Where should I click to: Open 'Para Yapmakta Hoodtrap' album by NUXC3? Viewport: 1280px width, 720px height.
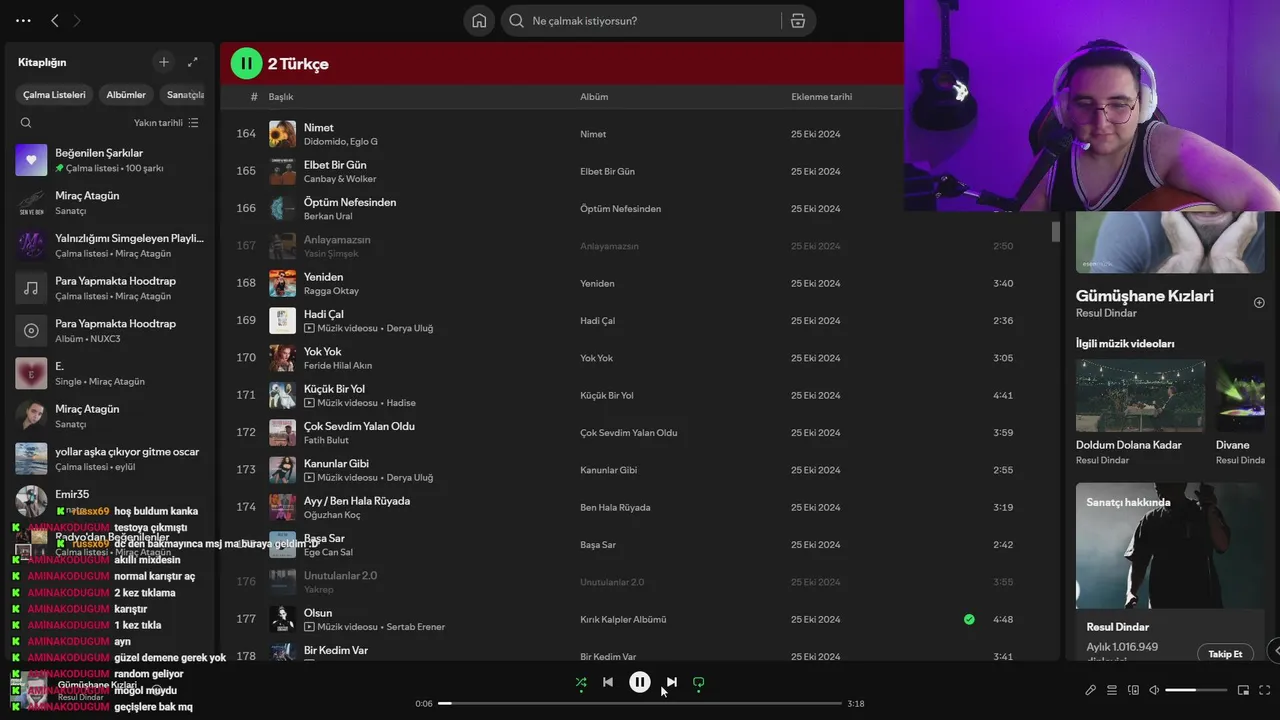pyautogui.click(x=110, y=330)
